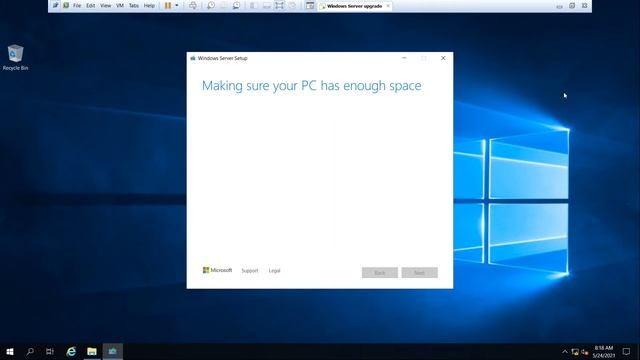Click the revert snapshot icon
The height and width of the screenshot is (360, 640).
tap(223, 6)
